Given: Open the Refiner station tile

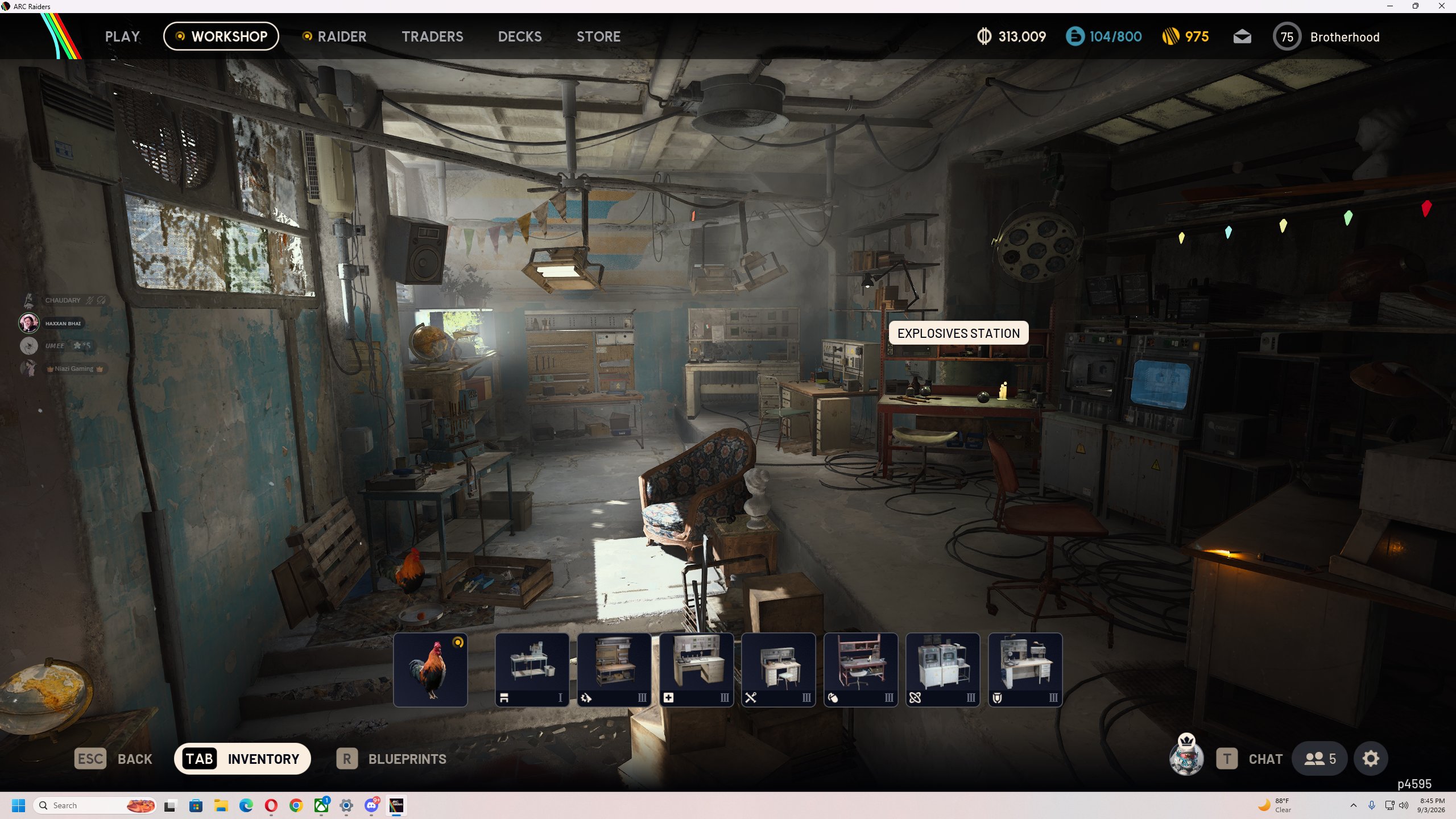Looking at the screenshot, I should tap(943, 669).
